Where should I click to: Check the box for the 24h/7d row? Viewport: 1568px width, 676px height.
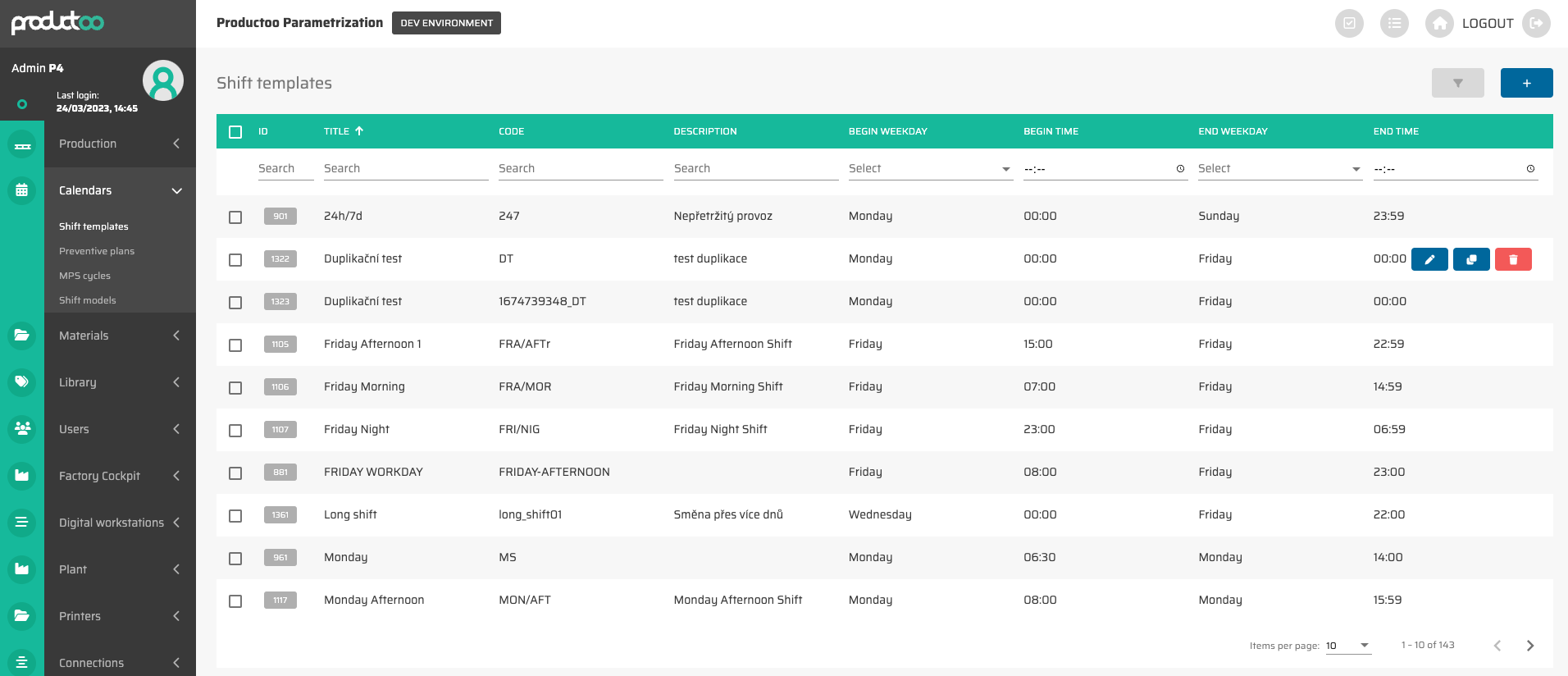(235, 217)
